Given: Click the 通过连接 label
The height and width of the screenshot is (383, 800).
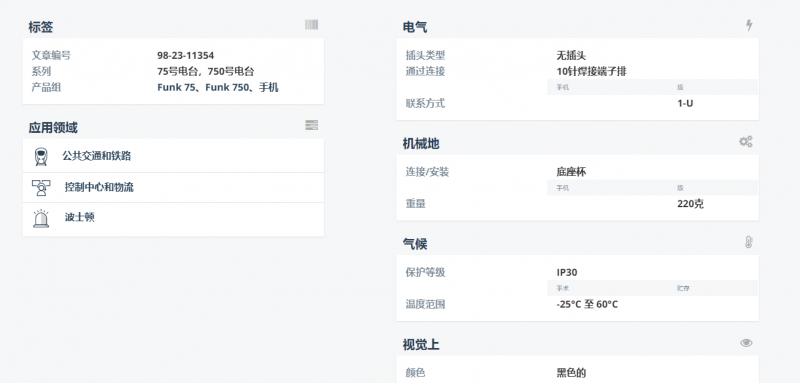Looking at the screenshot, I should [426, 71].
